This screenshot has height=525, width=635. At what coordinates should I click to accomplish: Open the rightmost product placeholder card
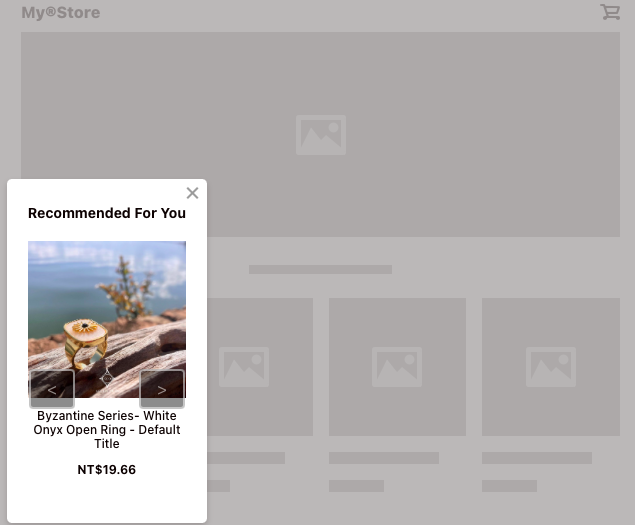click(x=551, y=367)
